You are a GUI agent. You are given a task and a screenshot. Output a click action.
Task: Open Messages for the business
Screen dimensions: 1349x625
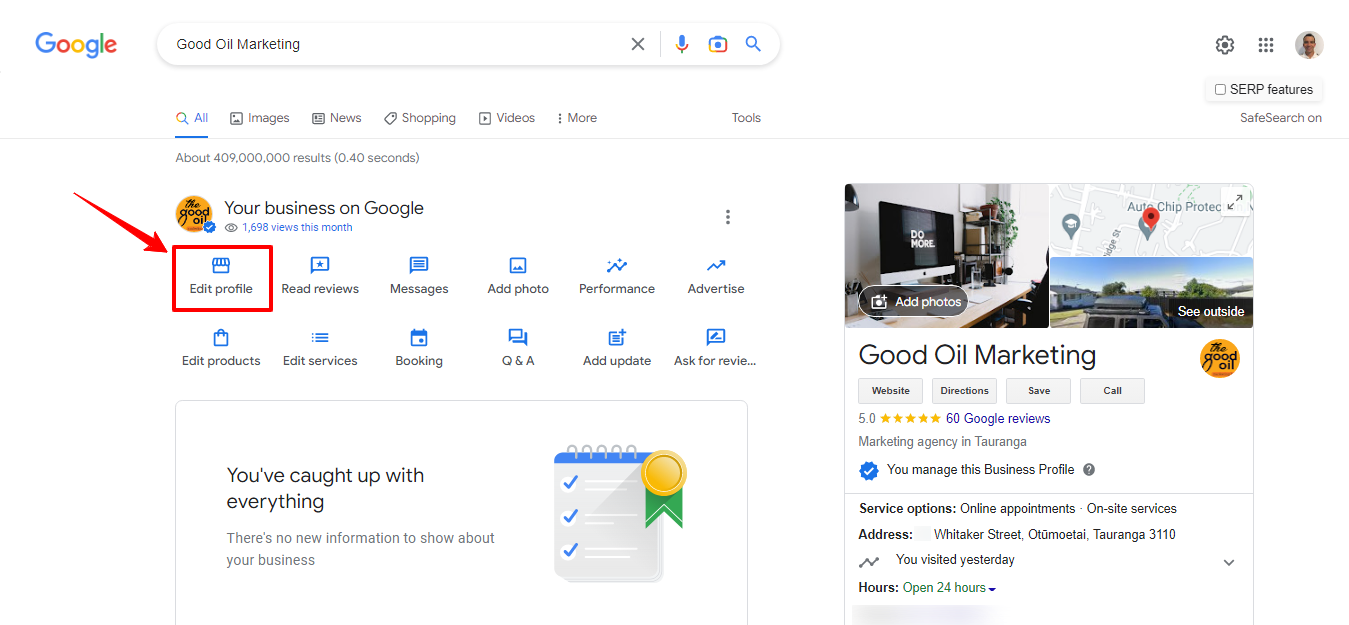tap(419, 276)
